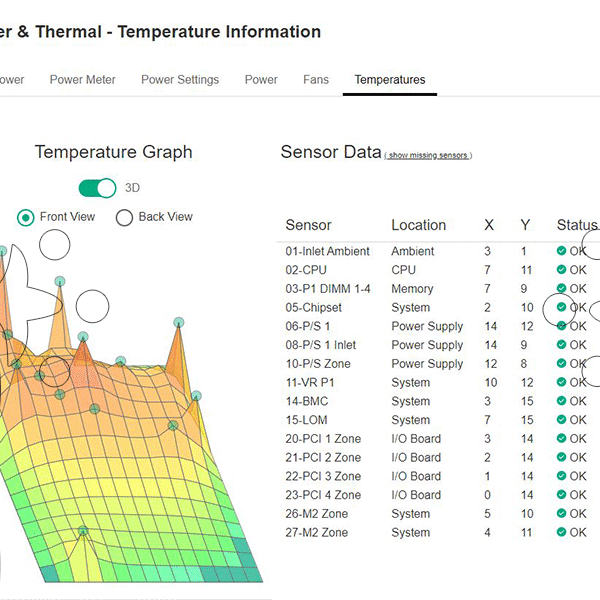Click the OK check icon for 06-P/S 1
This screenshot has height=600, width=600.
tap(562, 327)
